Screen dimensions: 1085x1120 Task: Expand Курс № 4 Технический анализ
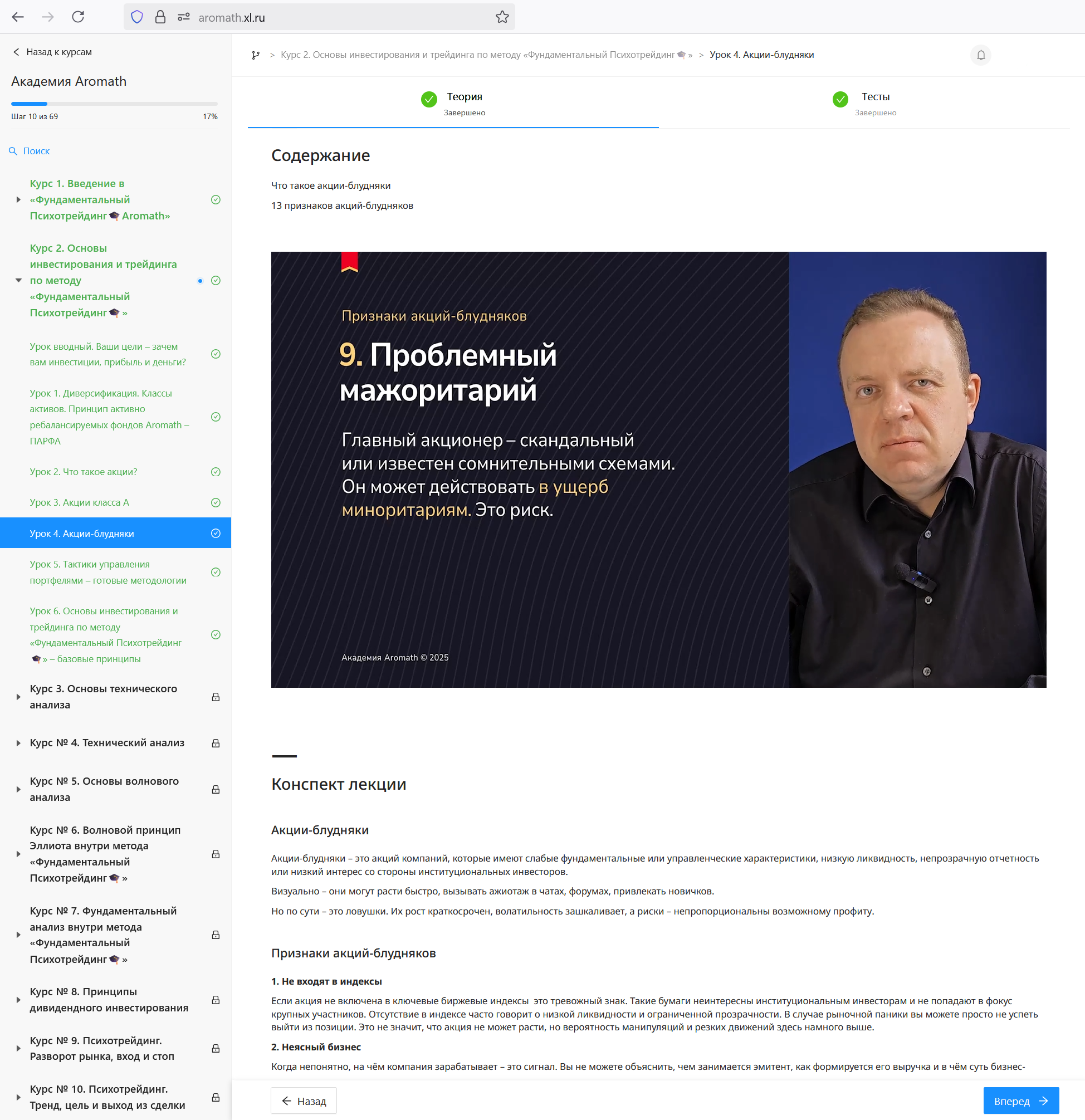(x=18, y=744)
